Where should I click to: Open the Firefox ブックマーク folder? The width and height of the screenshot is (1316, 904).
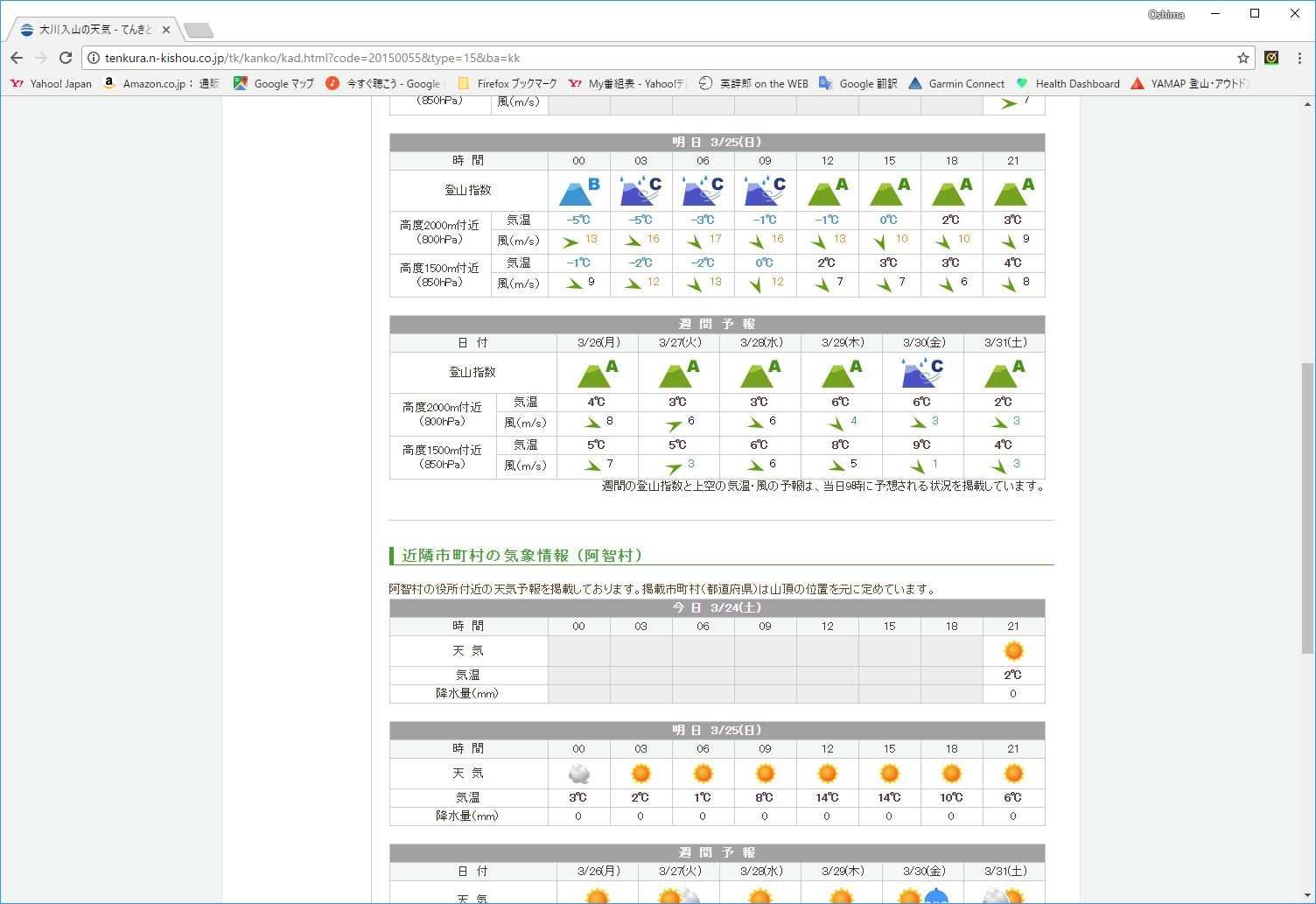[507, 84]
